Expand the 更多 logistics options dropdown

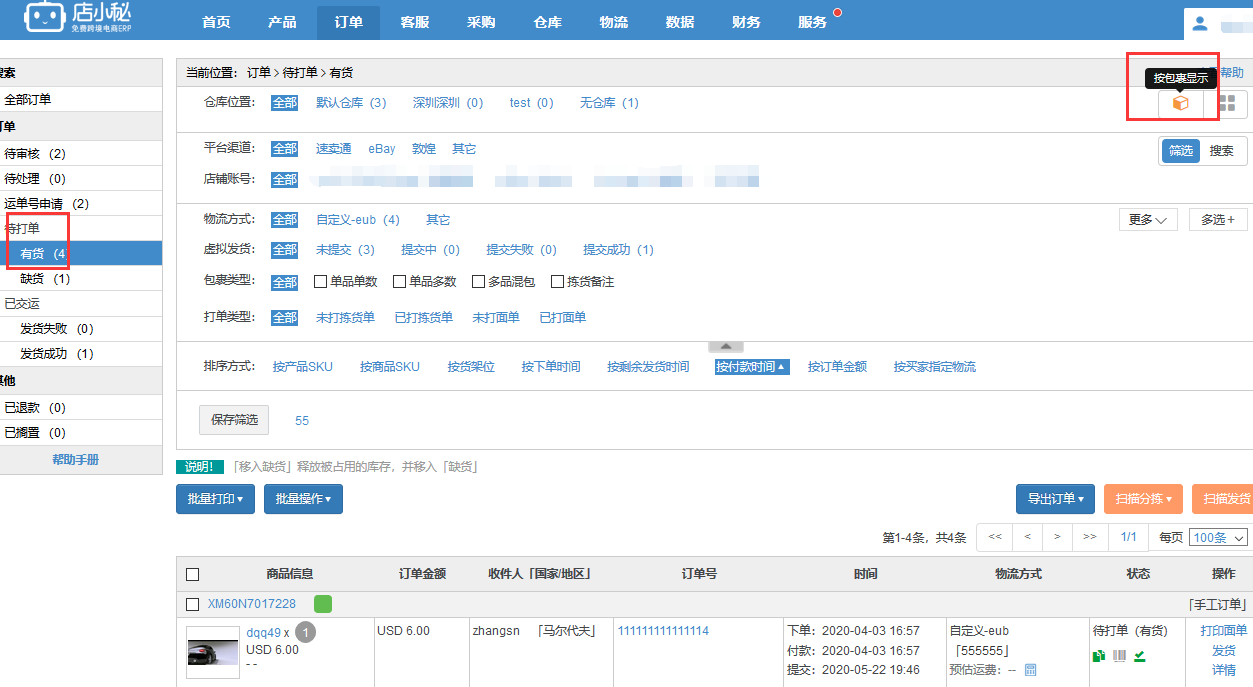tap(1147, 219)
